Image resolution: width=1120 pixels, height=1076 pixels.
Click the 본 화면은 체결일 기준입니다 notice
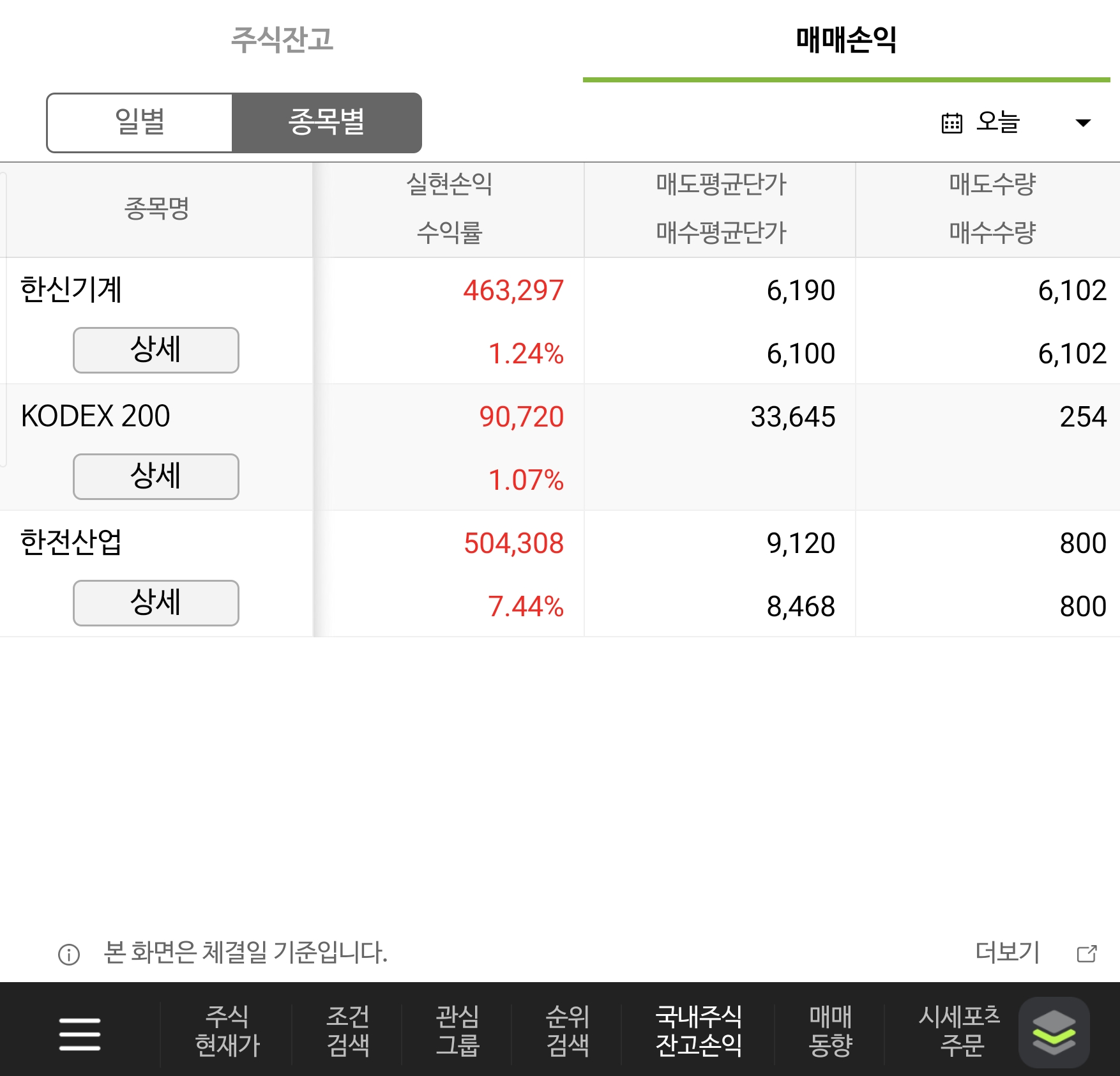tap(246, 953)
